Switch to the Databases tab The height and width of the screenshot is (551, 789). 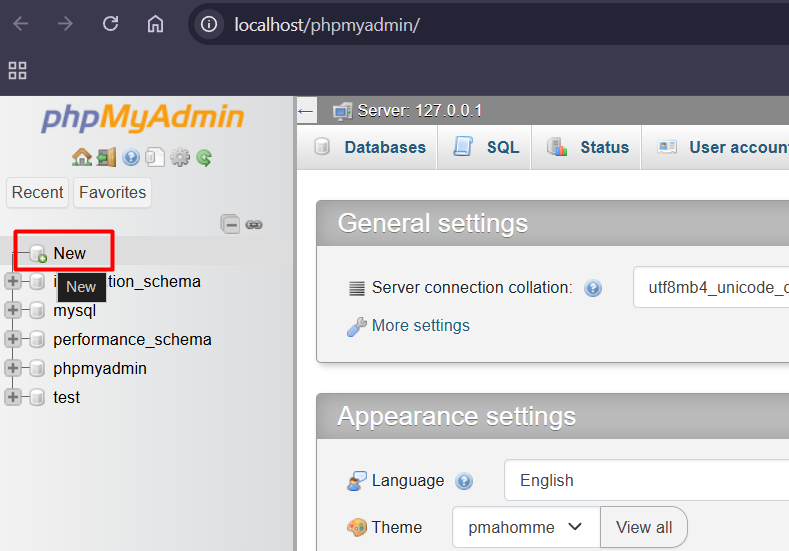pyautogui.click(x=367, y=147)
